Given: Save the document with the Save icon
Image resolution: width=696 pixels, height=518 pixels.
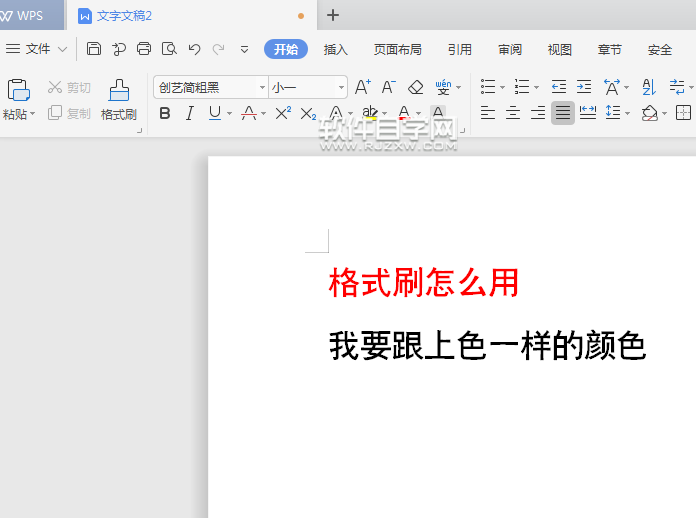Looking at the screenshot, I should (94, 49).
